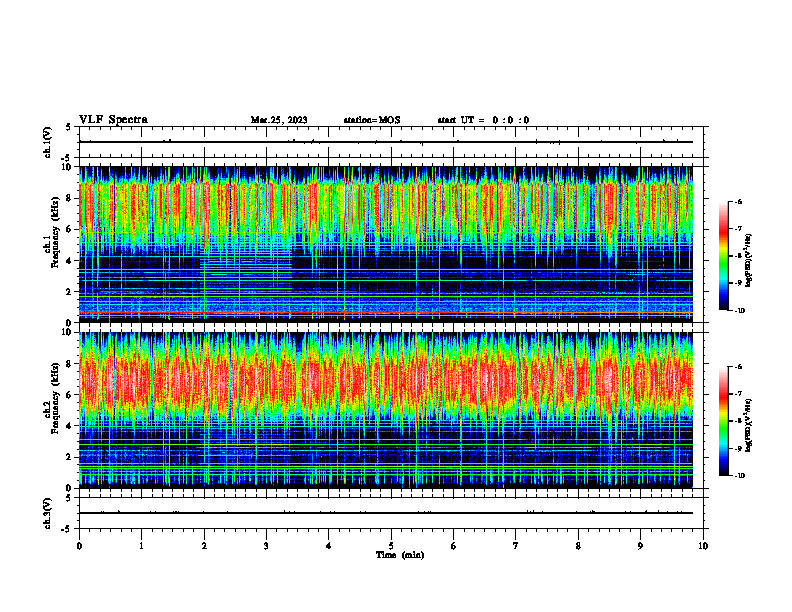Viewport: 792px width, 612px height.
Task: Click time axis tick label "8"
Action: [578, 546]
